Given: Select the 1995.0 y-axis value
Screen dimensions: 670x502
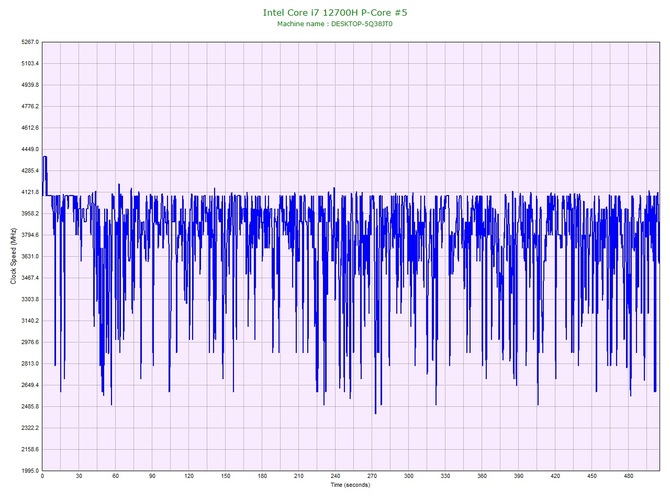Looking at the screenshot, I should pyautogui.click(x=30, y=470).
